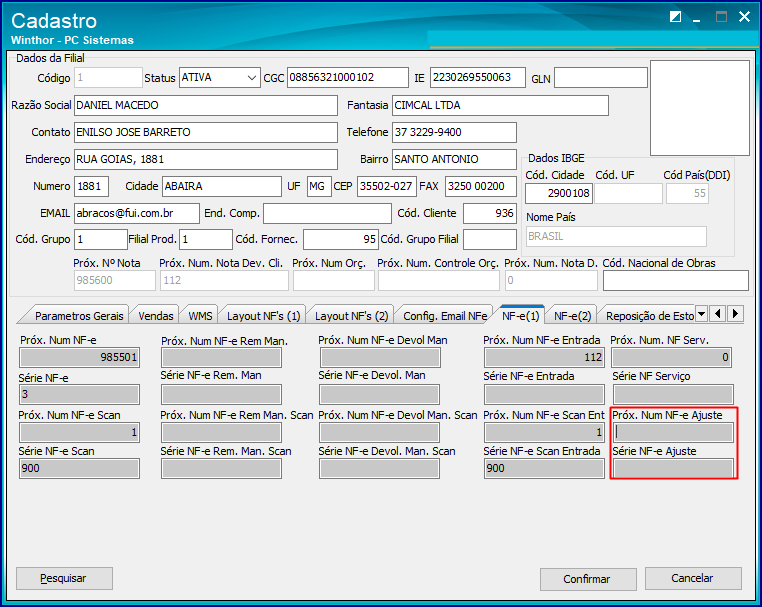Image resolution: width=762 pixels, height=607 pixels.
Task: Open the tab list dropdown arrow
Action: [x=701, y=314]
